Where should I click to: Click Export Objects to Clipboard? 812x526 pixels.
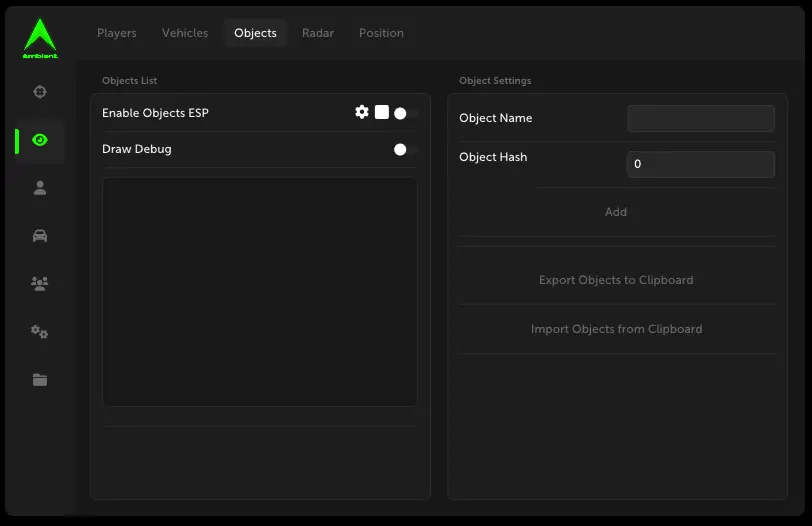pyautogui.click(x=616, y=280)
